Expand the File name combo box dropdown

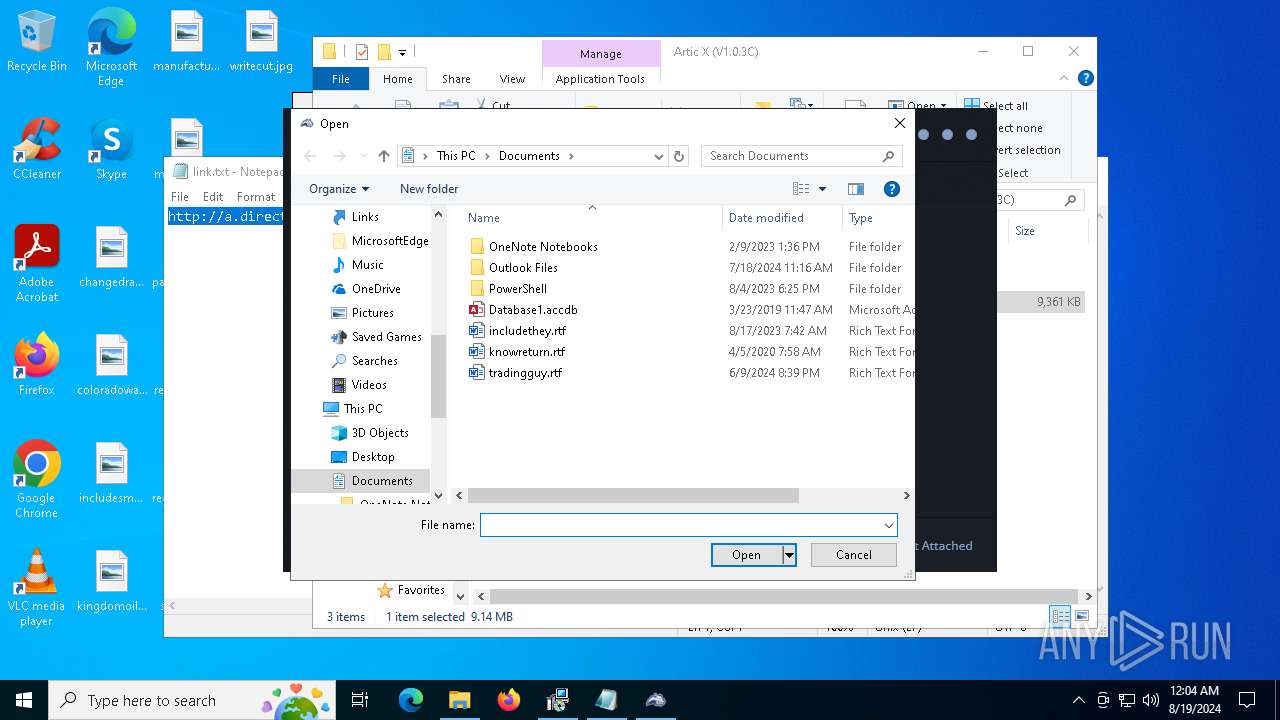(x=888, y=525)
